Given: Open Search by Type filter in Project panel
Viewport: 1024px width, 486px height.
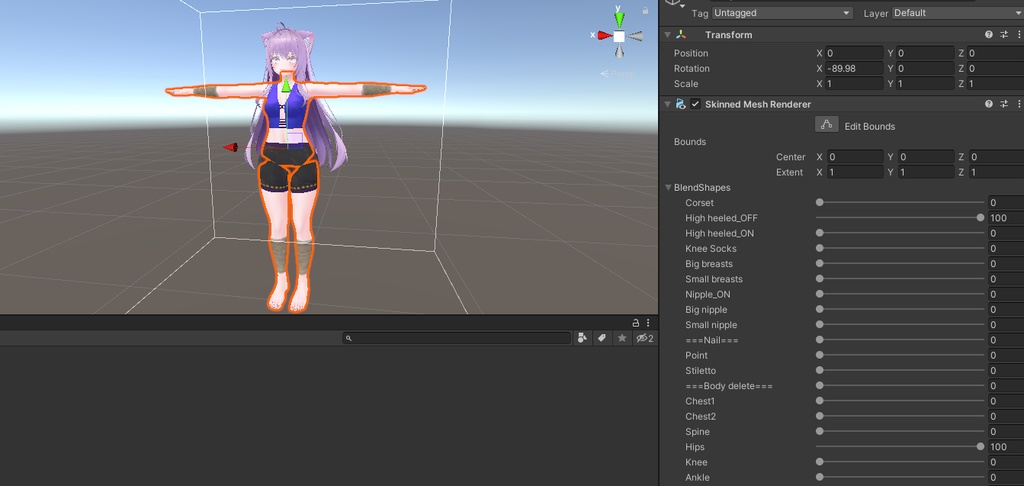Looking at the screenshot, I should pyautogui.click(x=581, y=338).
